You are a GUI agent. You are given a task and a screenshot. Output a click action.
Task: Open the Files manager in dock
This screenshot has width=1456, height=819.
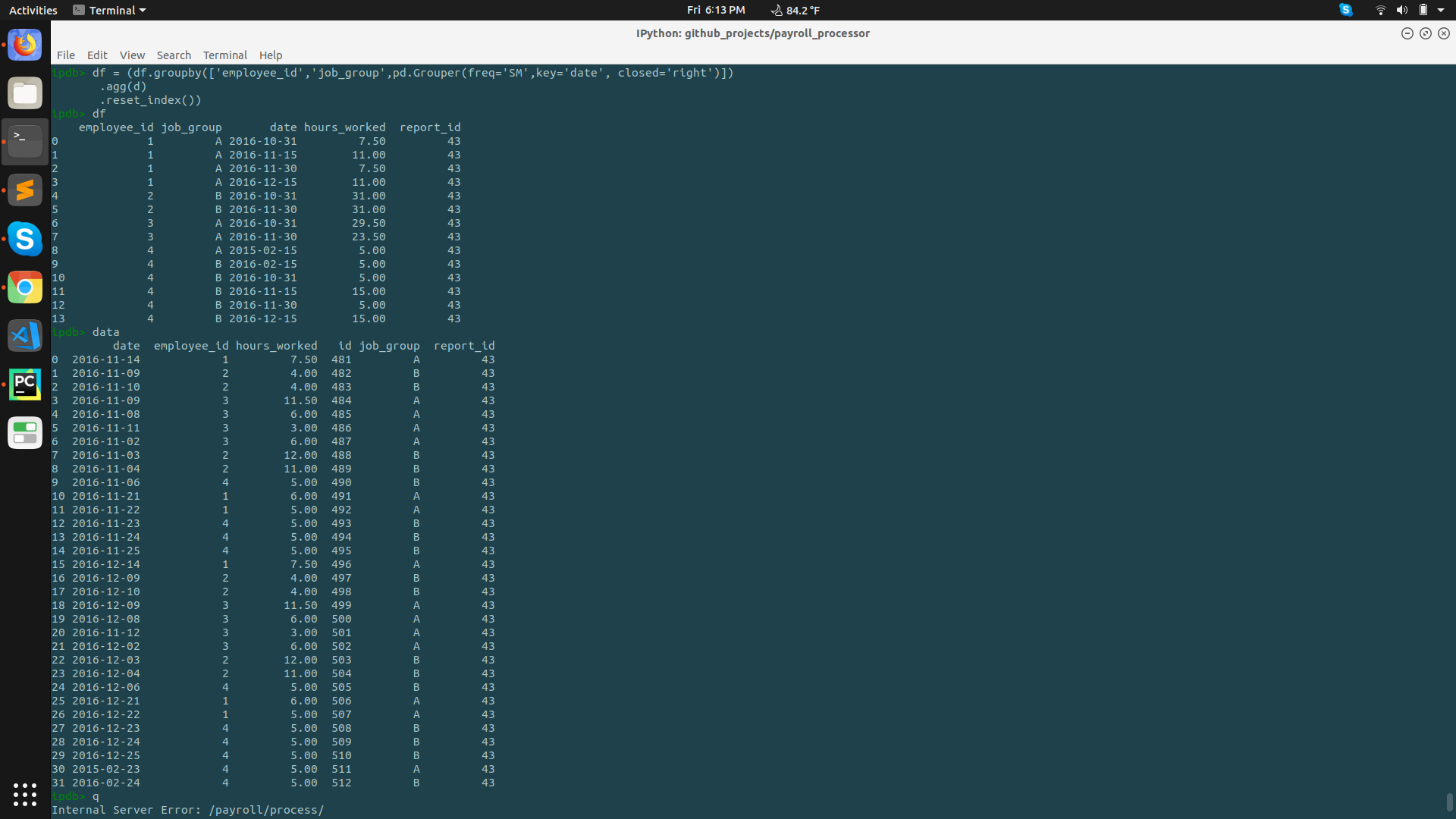25,93
